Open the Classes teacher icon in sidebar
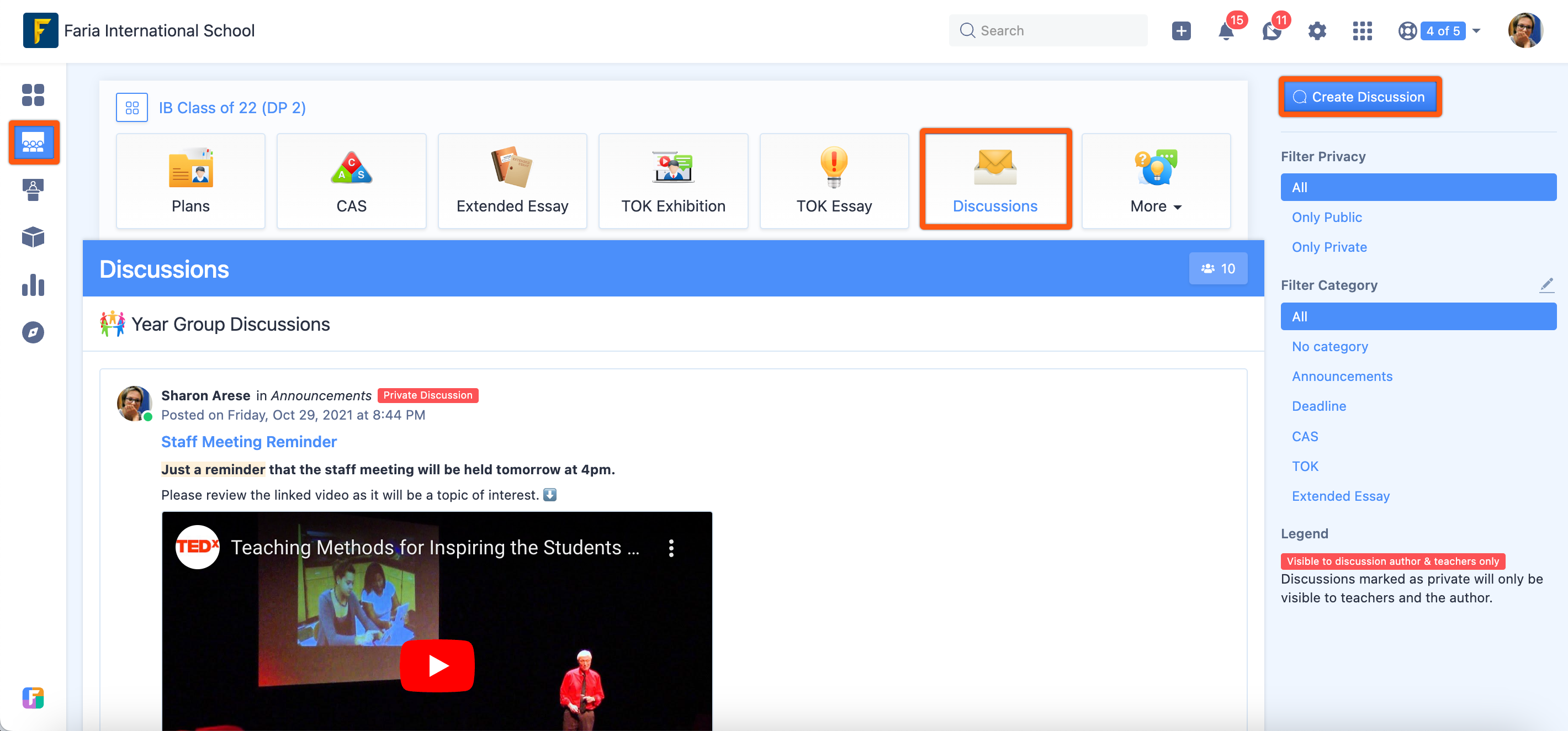1568x731 pixels. click(x=33, y=190)
